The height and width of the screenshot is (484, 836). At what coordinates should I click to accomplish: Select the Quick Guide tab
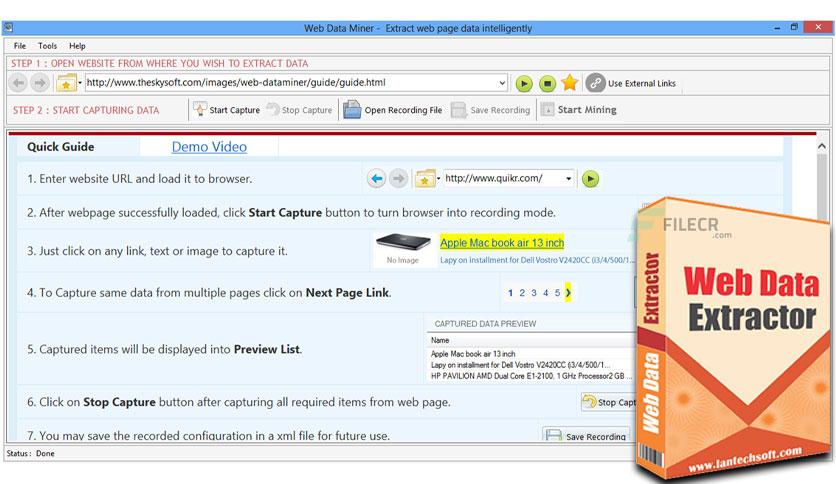coord(61,147)
